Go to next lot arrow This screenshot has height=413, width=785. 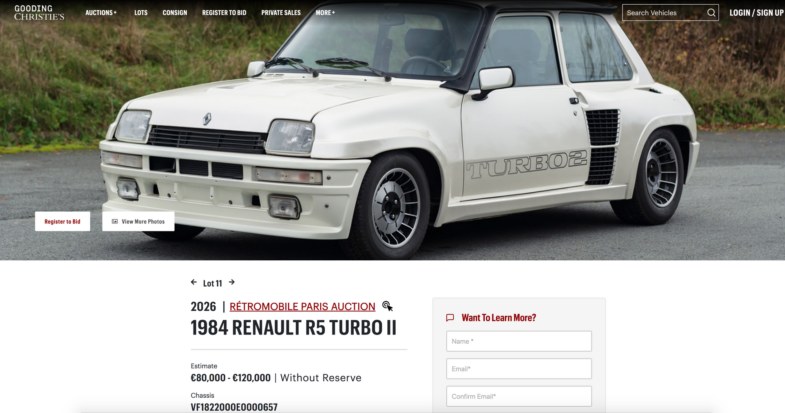pos(232,282)
